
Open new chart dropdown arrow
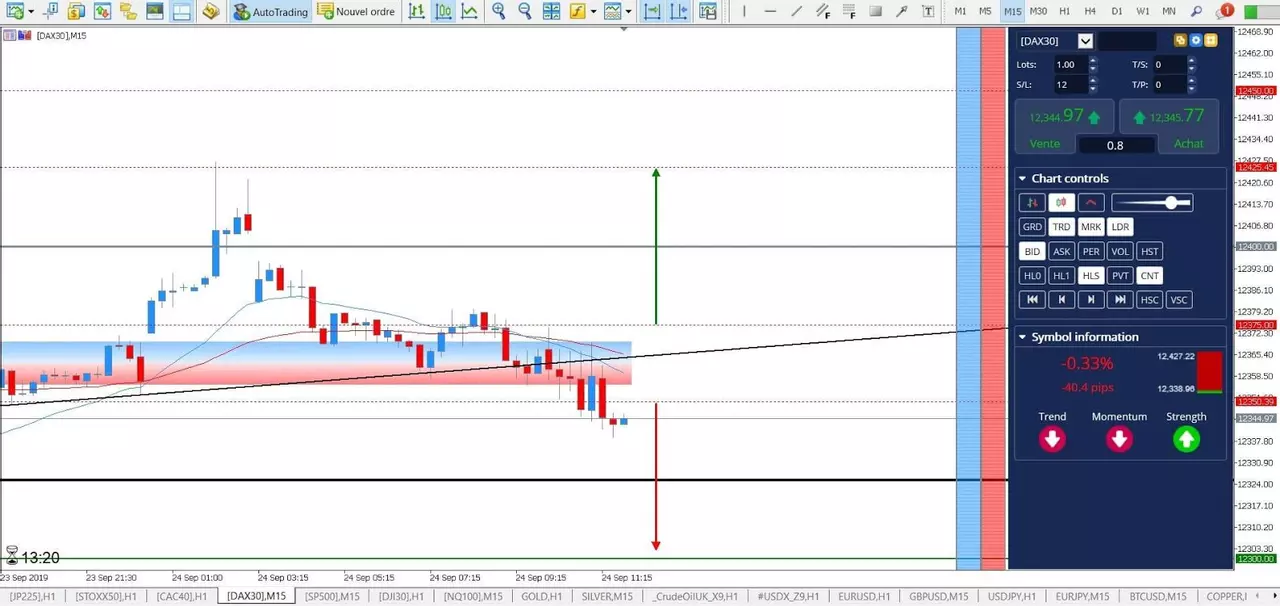(x=32, y=12)
